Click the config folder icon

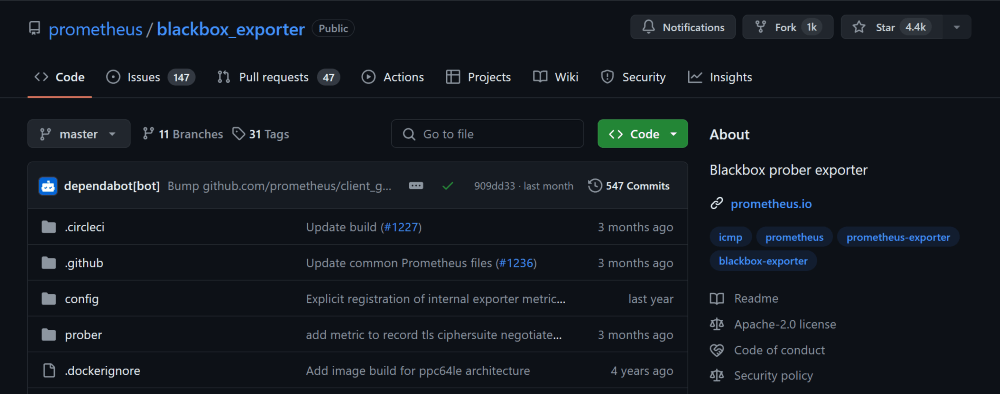coord(48,299)
